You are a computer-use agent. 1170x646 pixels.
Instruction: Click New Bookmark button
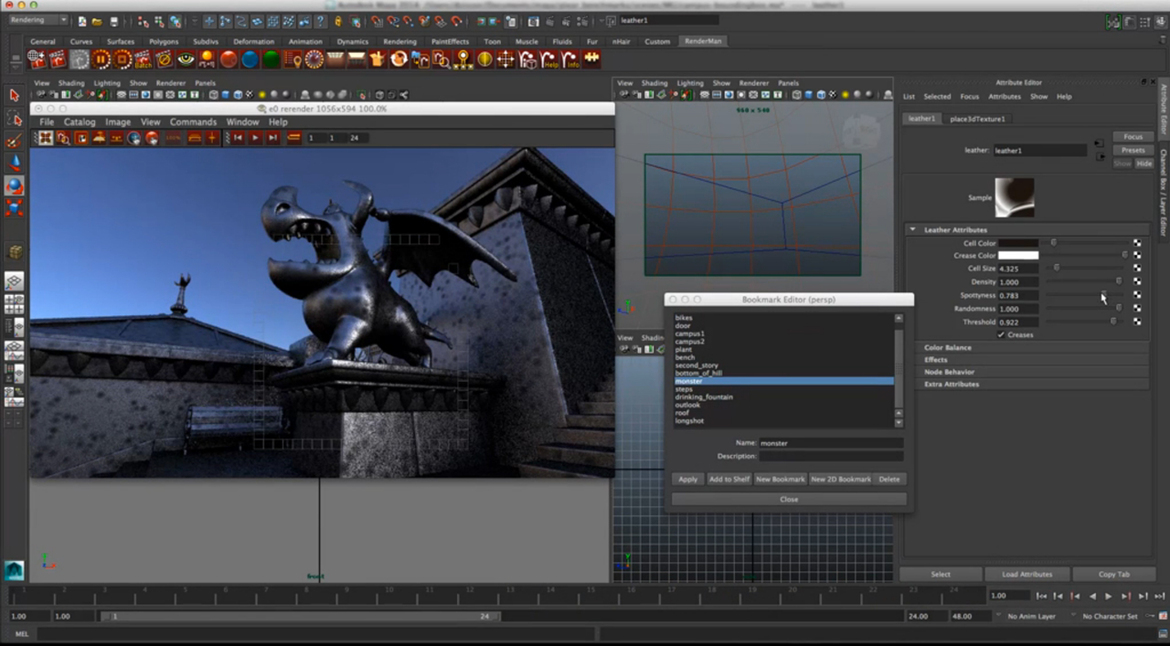pyautogui.click(x=780, y=479)
